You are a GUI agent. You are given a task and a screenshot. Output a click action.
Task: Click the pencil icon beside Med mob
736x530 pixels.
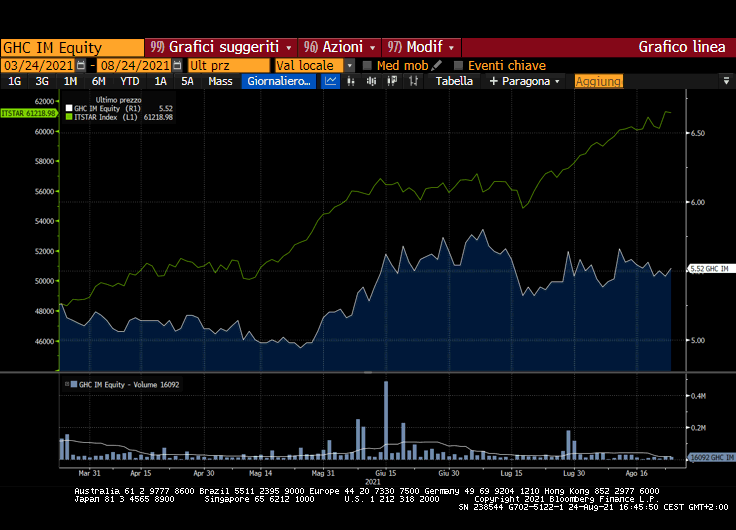click(x=437, y=65)
